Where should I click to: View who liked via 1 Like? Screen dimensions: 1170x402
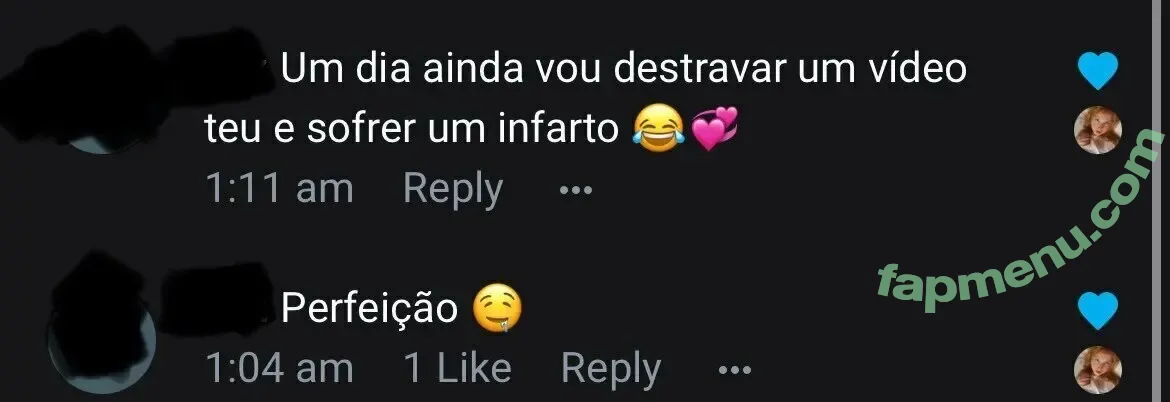pos(457,368)
